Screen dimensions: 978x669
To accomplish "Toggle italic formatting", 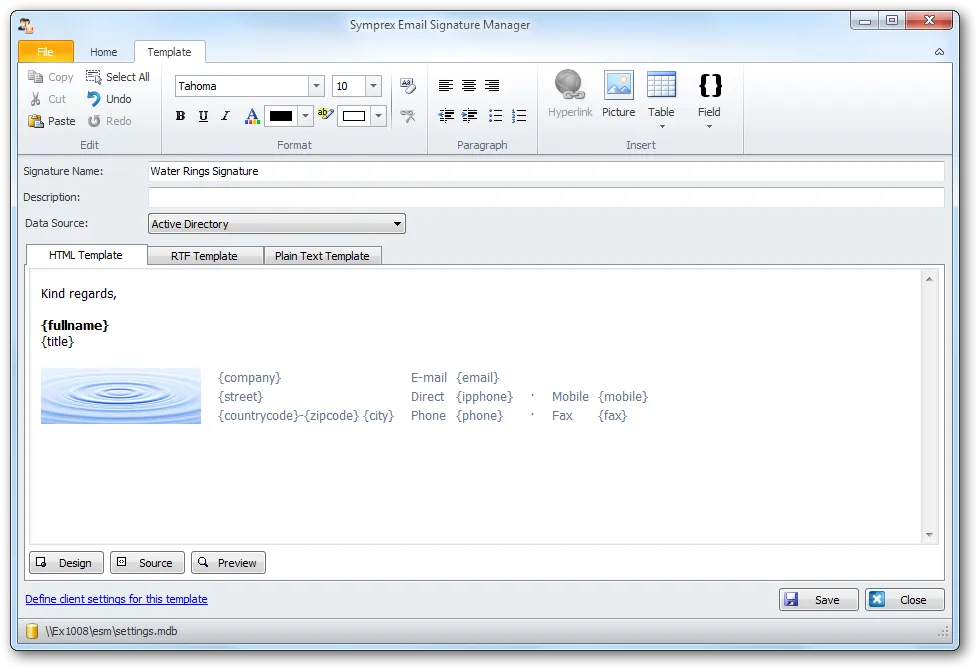I will pos(225,115).
